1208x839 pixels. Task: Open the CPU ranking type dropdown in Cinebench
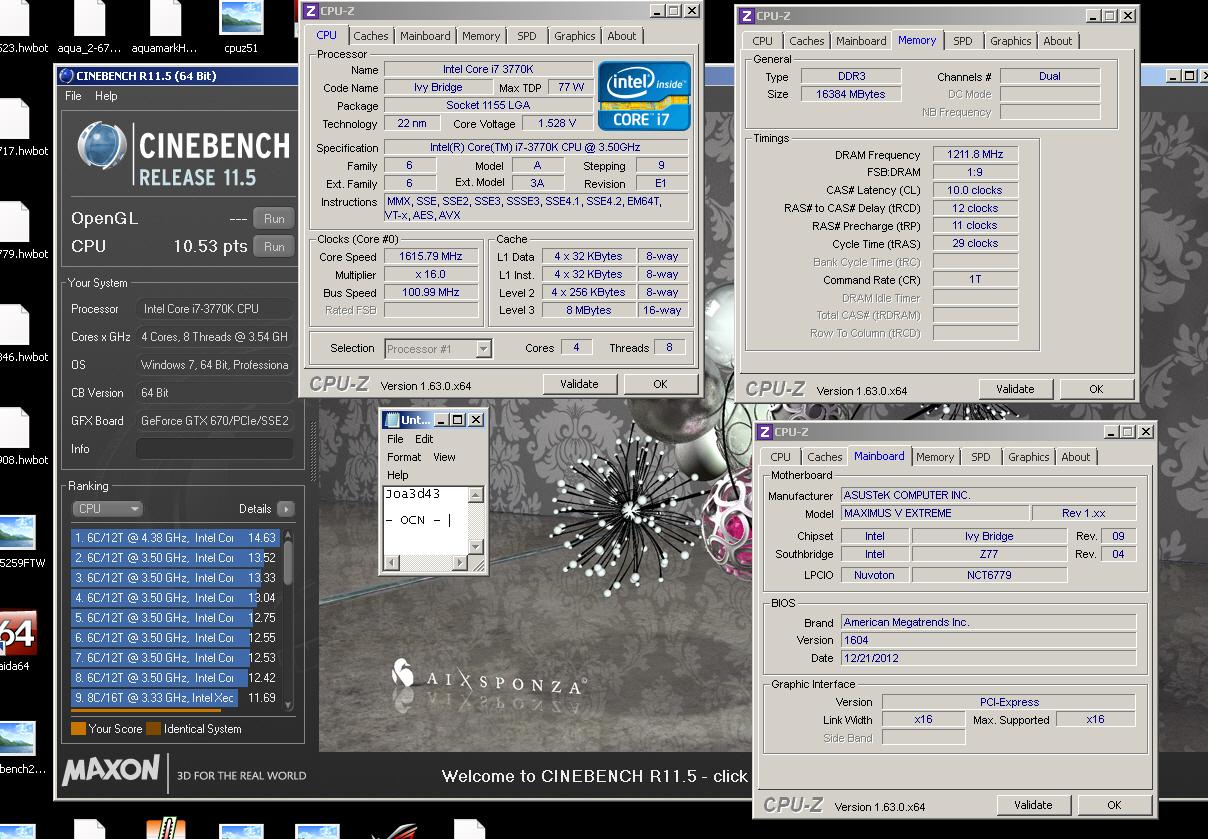[107, 508]
